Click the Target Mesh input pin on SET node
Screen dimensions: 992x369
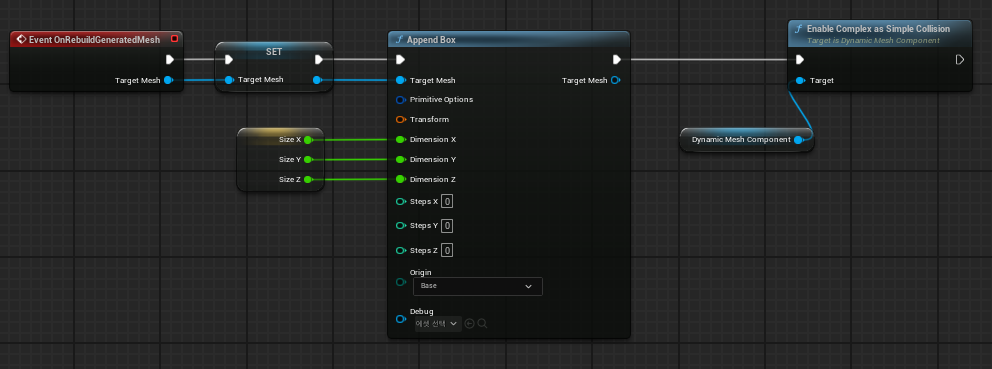229,80
